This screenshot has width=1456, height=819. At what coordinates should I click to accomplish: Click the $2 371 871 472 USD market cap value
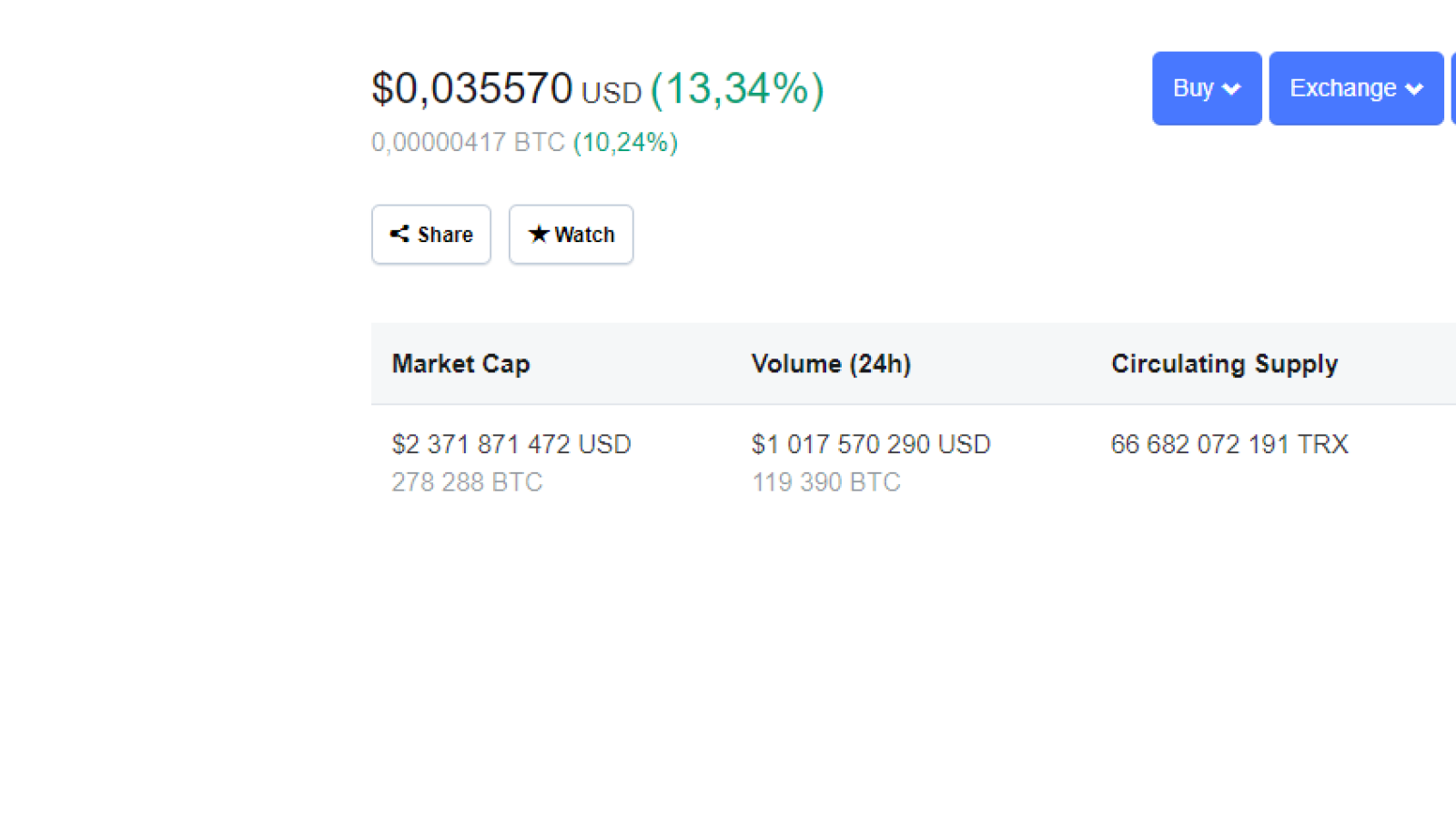point(511,444)
